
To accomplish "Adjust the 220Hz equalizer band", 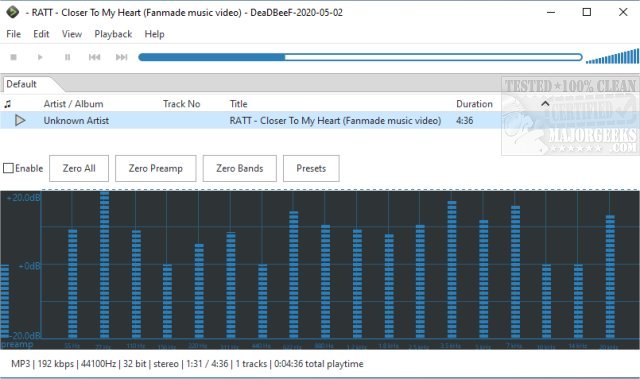I will pos(199,291).
